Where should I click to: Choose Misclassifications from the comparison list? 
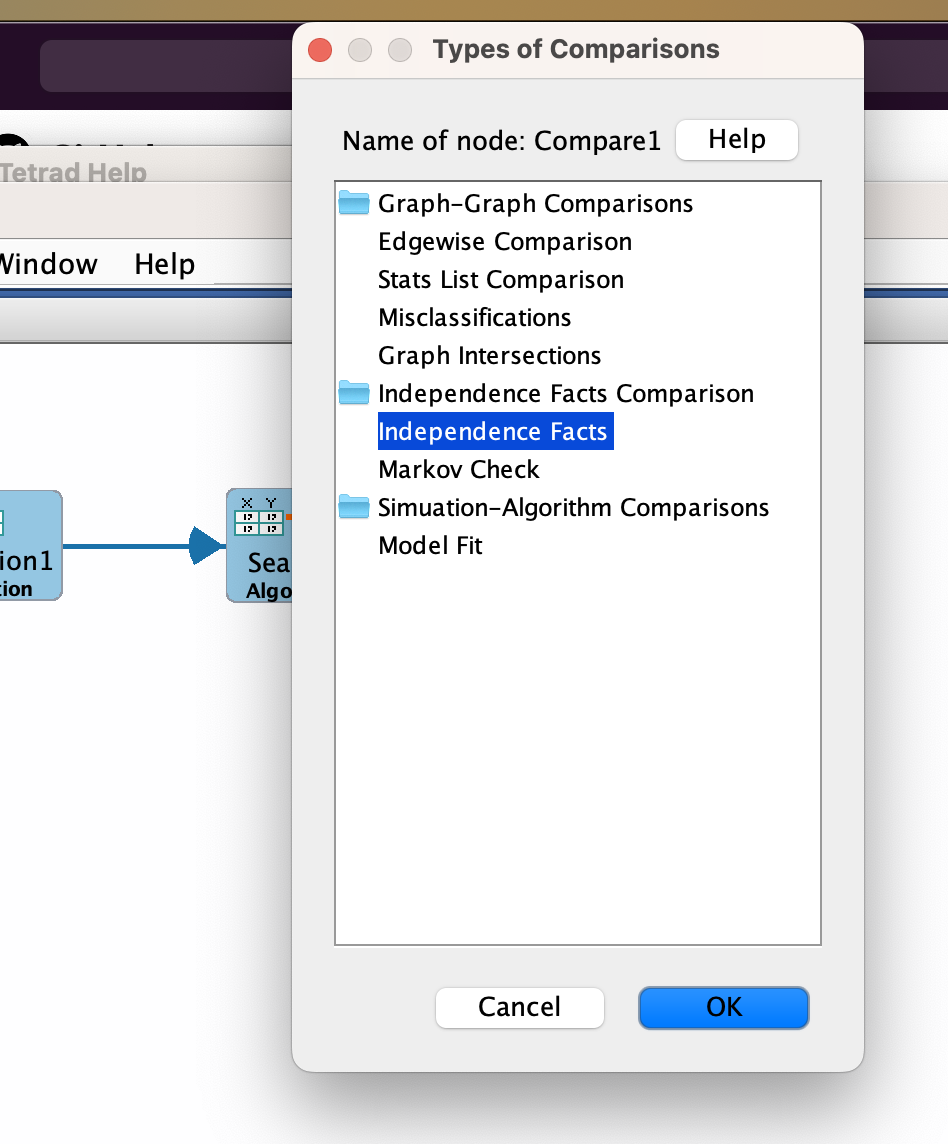coord(474,317)
